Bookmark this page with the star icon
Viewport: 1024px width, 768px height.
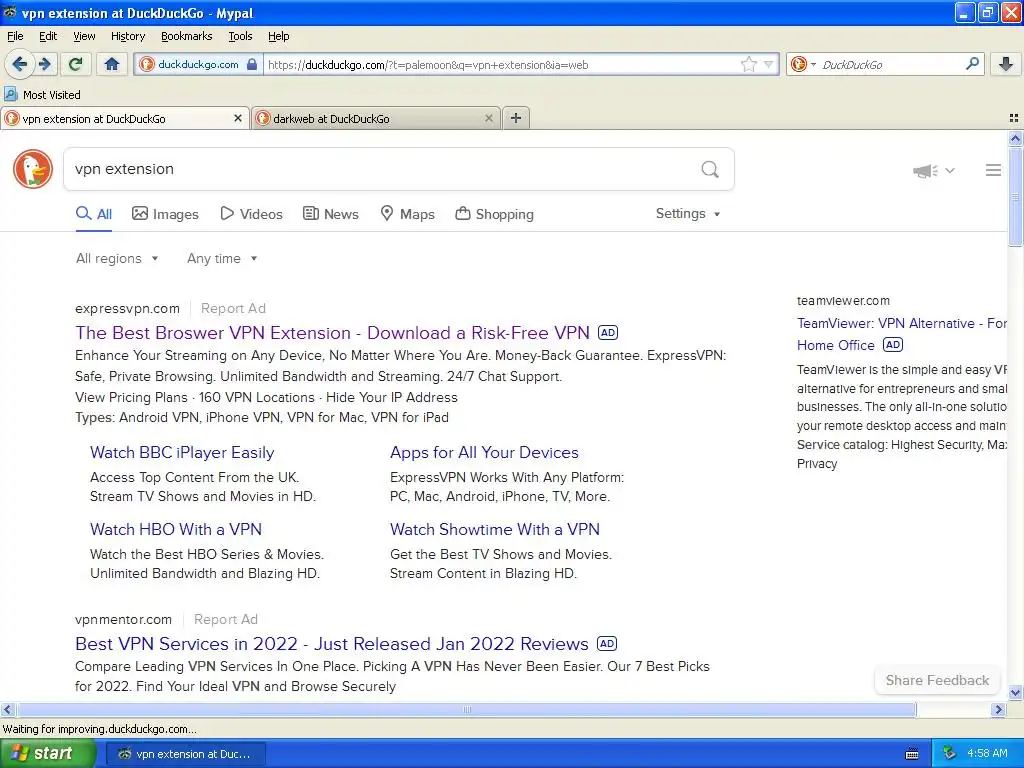(749, 64)
